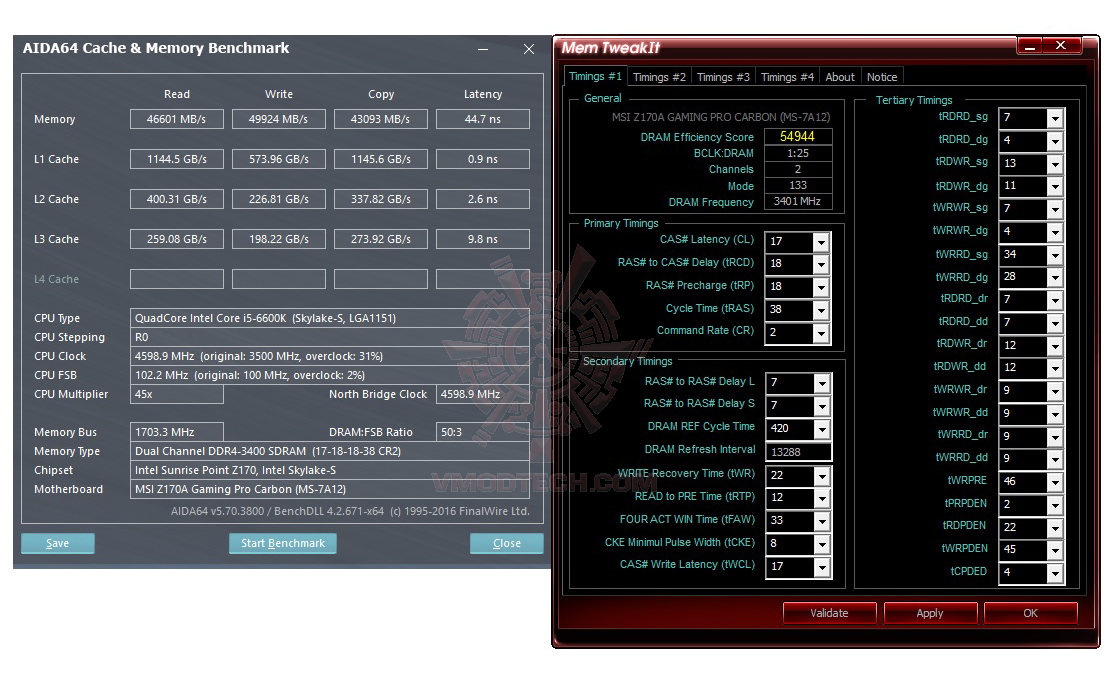This screenshot has height=675, width=1108.
Task: Click the Memory Read value 46601 MB/s
Action: click(177, 119)
